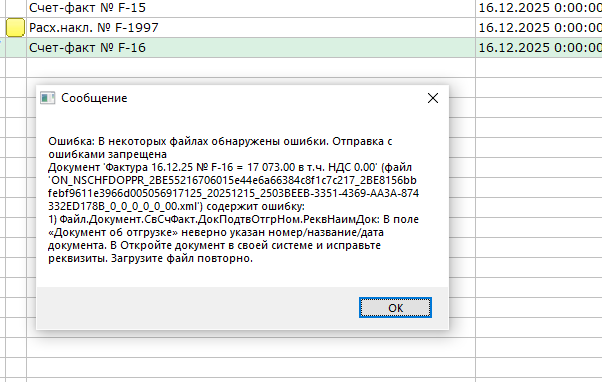This screenshot has width=602, height=382.
Task: Click the yellow marker beside Расх.накл. № F-1997
Action: click(15, 28)
